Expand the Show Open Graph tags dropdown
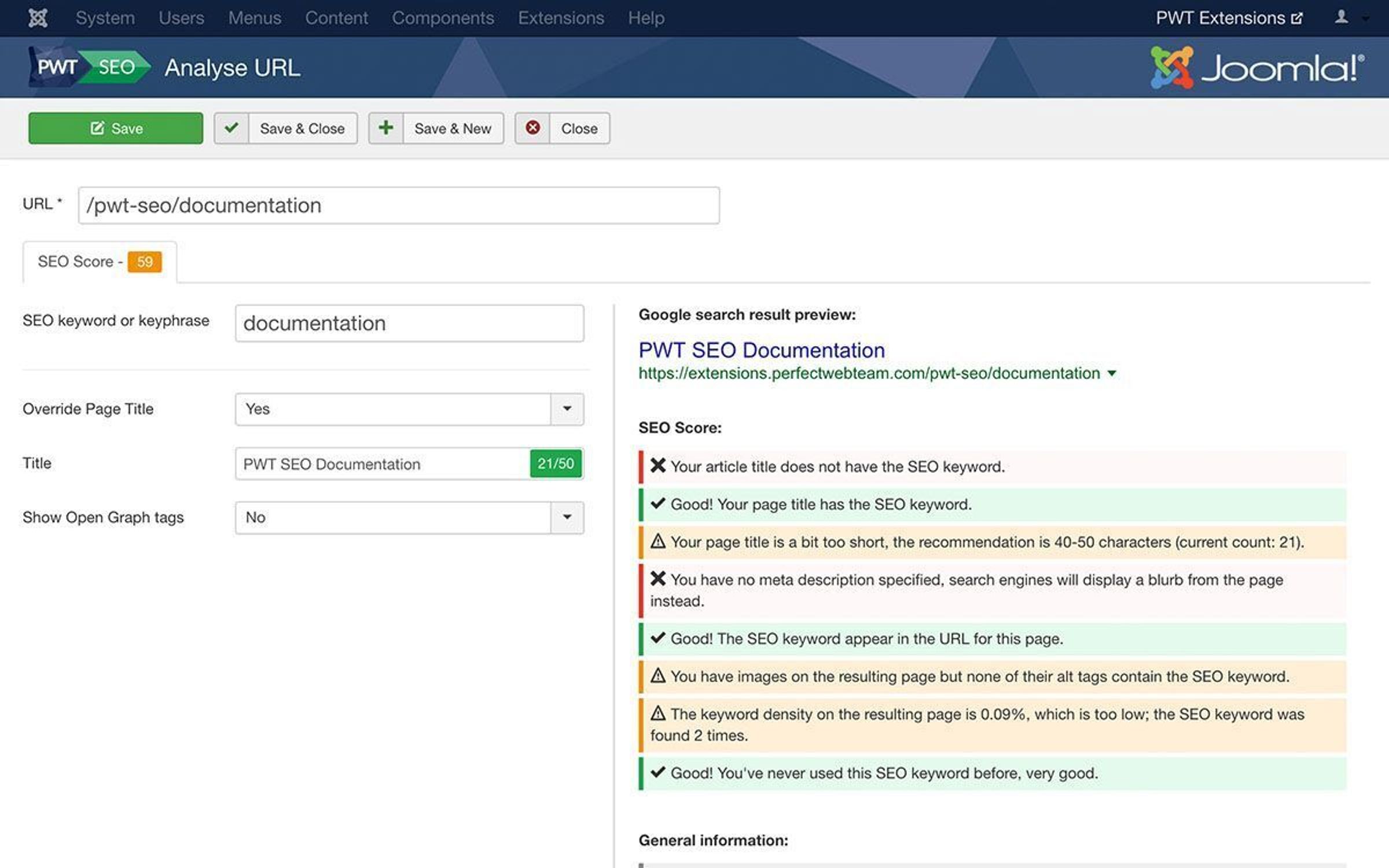This screenshot has width=1389, height=868. pyautogui.click(x=567, y=517)
